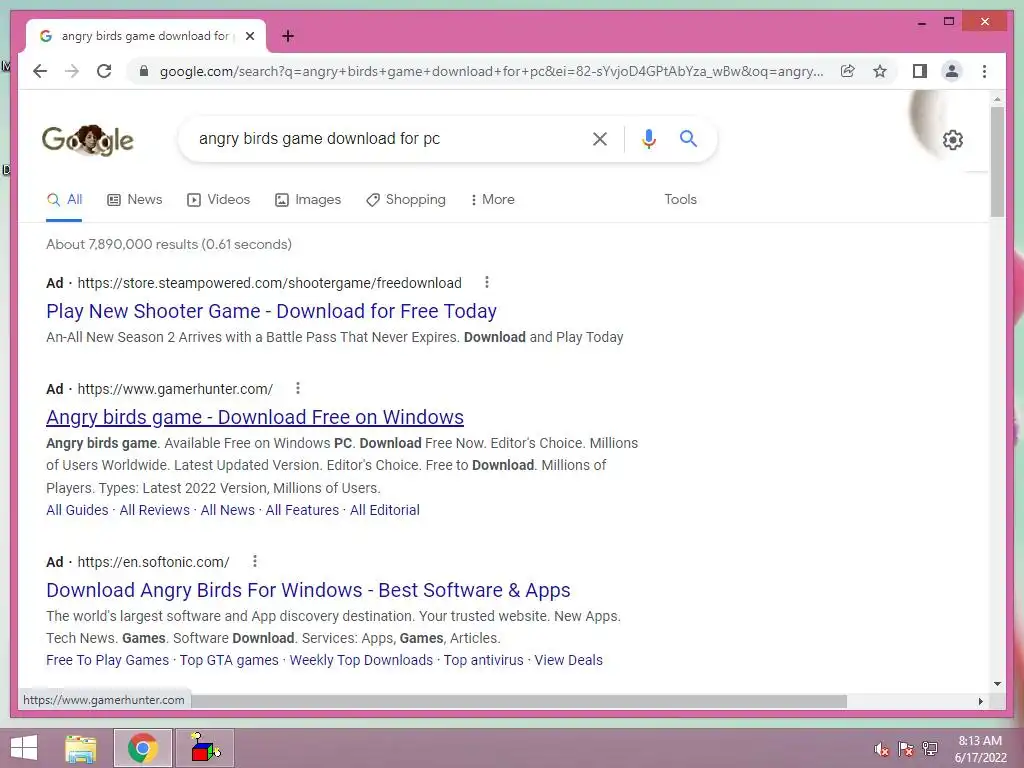
Task: Open options for the steampowered ad
Action: coord(487,282)
